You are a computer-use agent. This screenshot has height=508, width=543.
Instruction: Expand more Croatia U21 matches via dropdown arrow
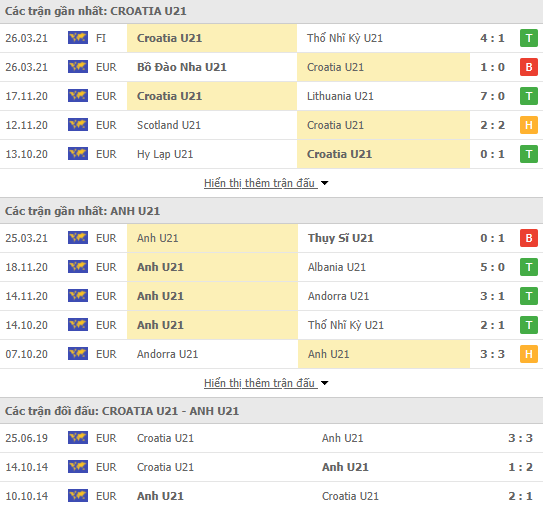(x=324, y=183)
